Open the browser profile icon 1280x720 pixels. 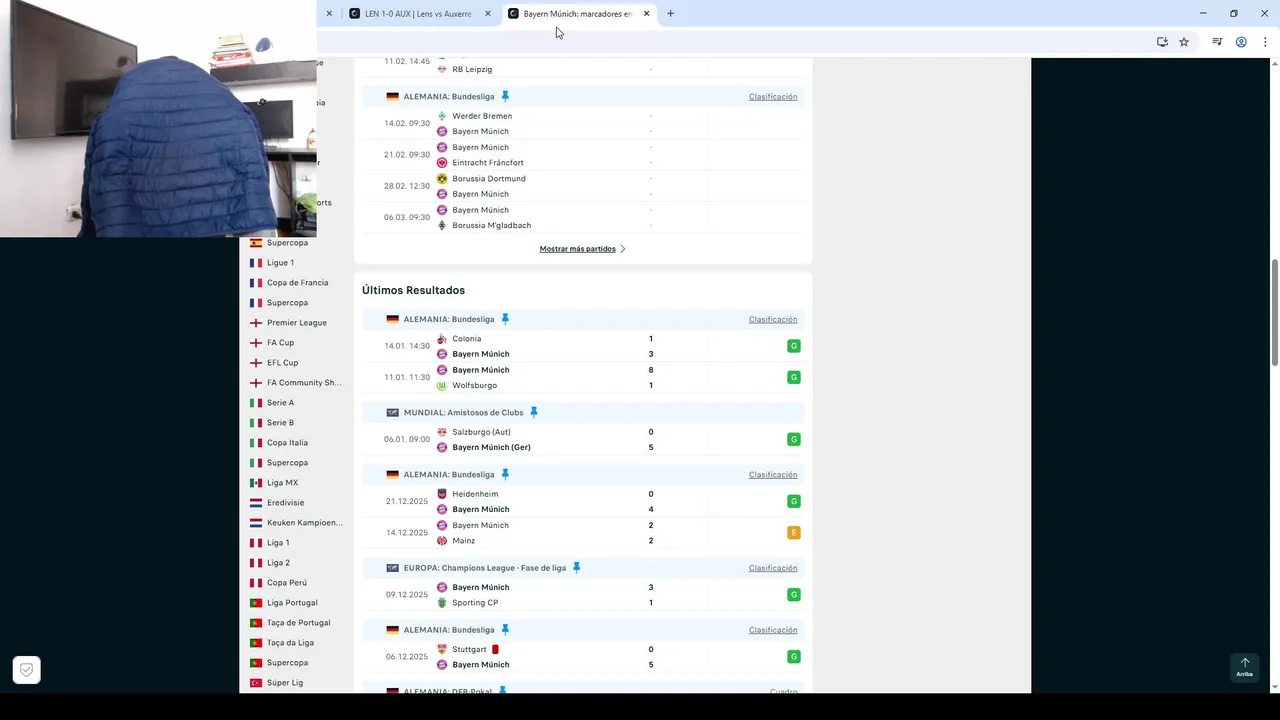pos(1241,42)
